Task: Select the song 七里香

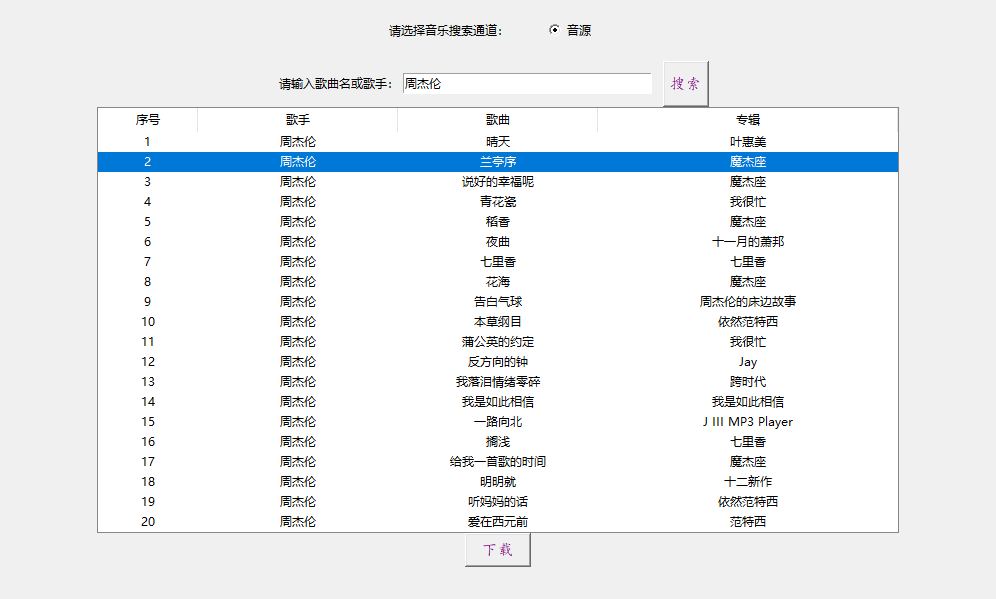Action: (497, 261)
